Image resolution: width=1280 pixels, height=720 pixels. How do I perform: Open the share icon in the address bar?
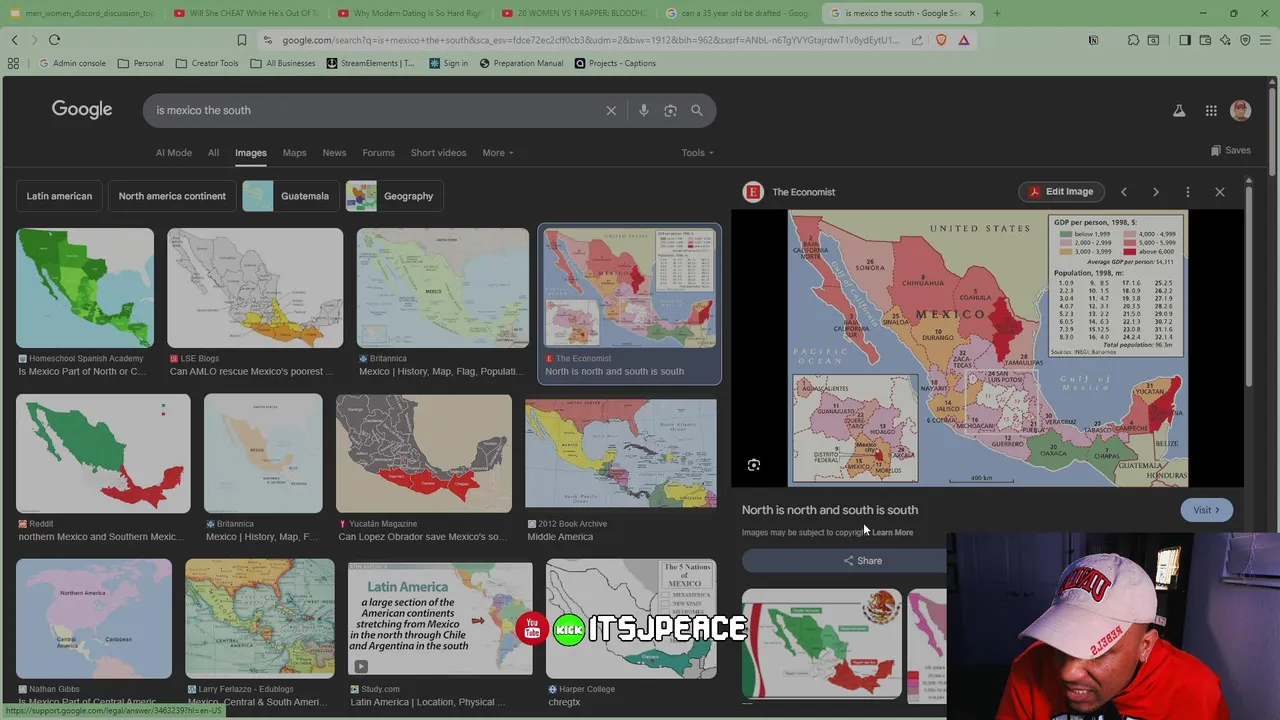point(918,40)
